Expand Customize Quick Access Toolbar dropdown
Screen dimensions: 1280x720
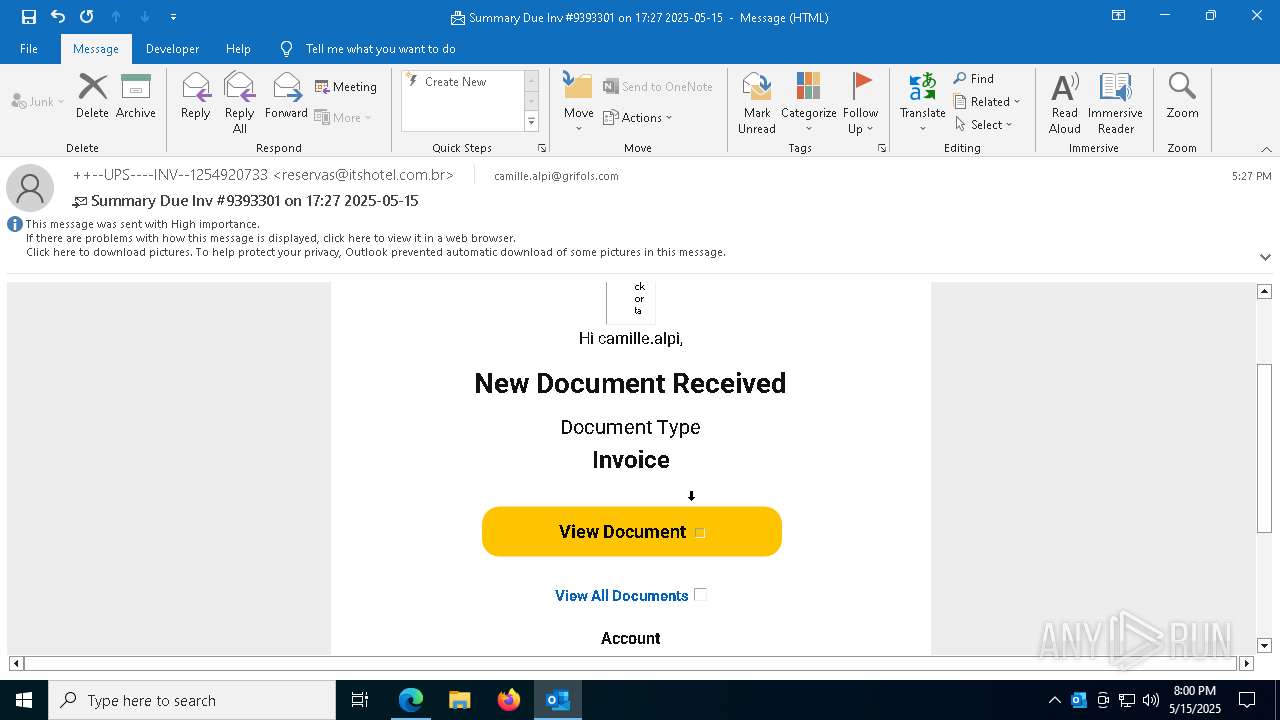tap(174, 16)
